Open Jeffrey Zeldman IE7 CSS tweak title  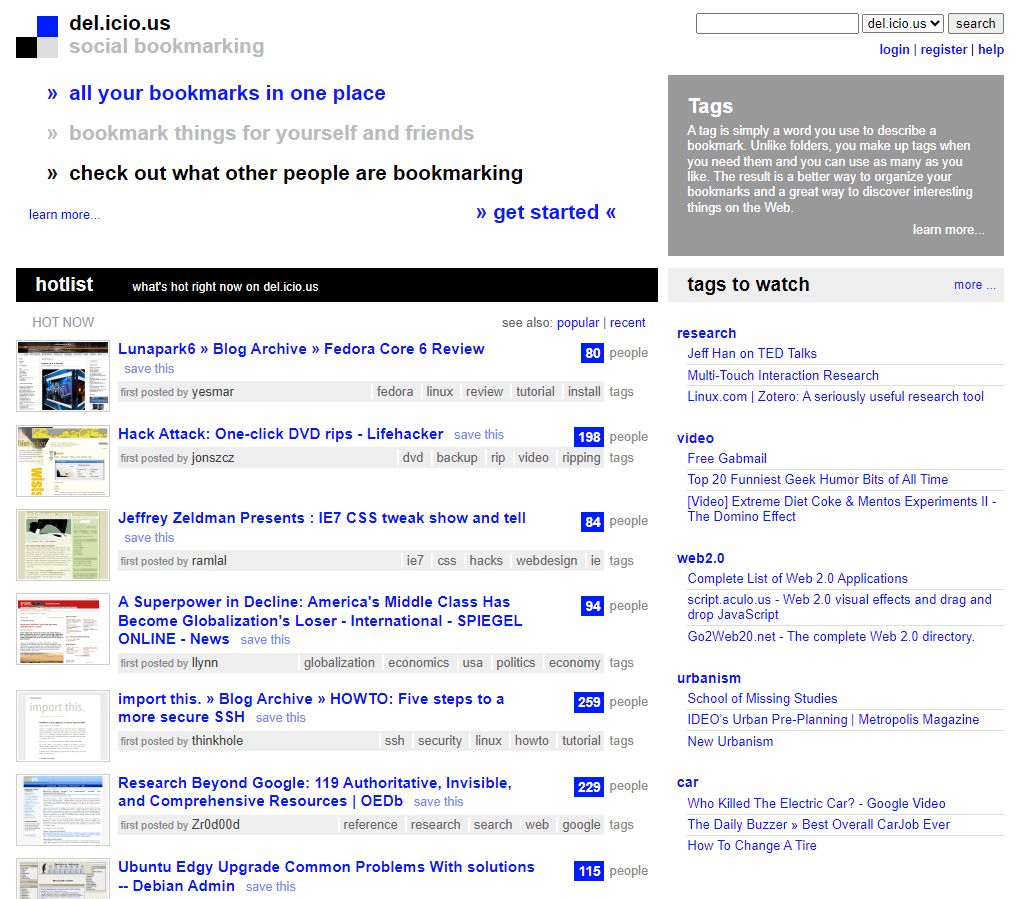322,518
